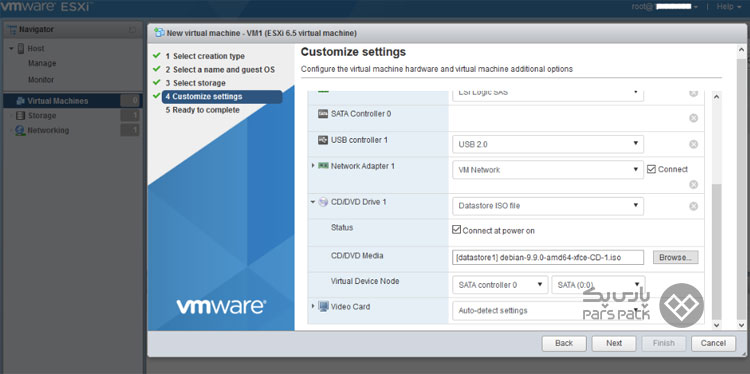Open the Help menu

pyautogui.click(x=728, y=7)
